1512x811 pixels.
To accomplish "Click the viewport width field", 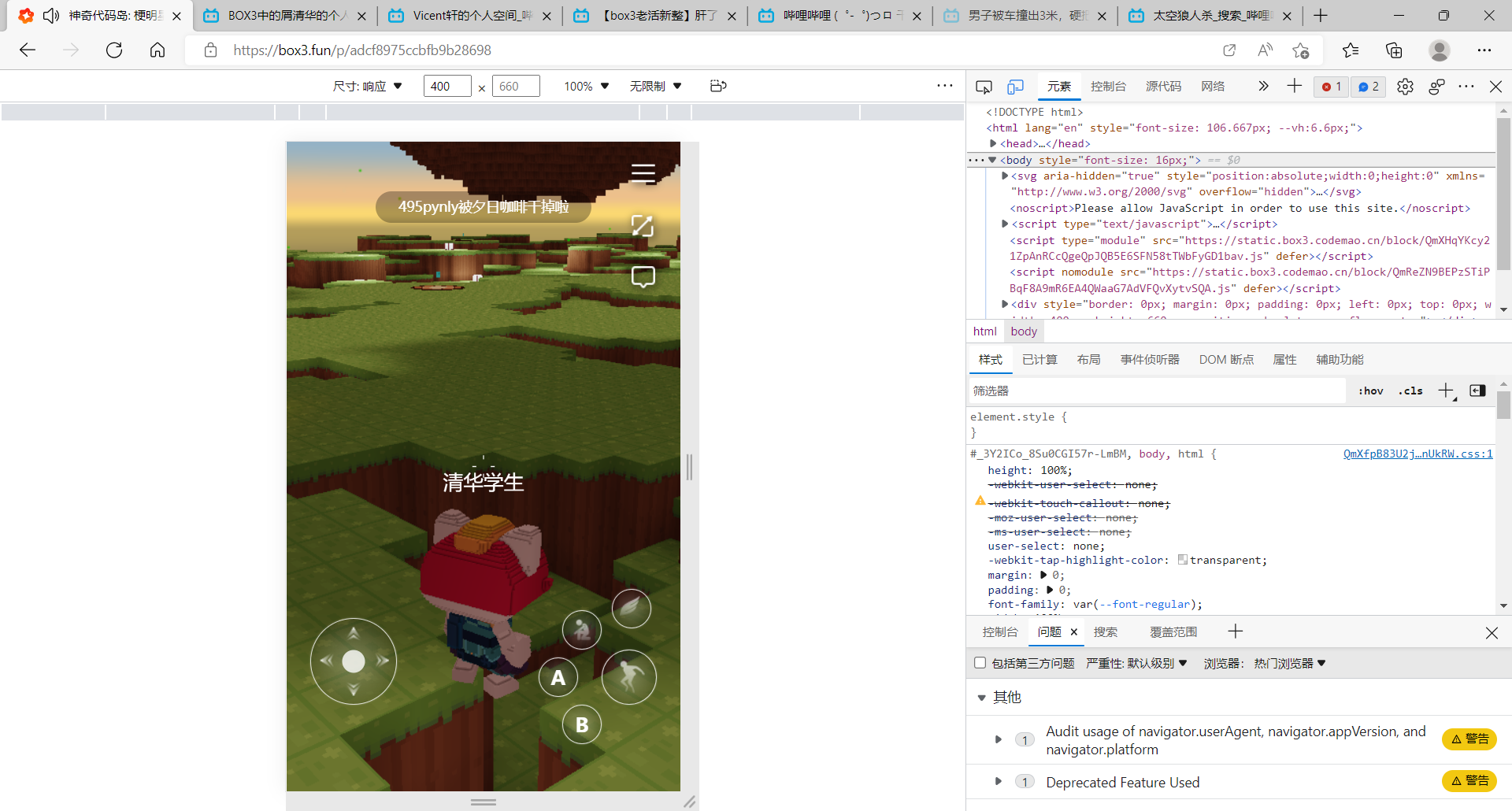I will pos(447,86).
